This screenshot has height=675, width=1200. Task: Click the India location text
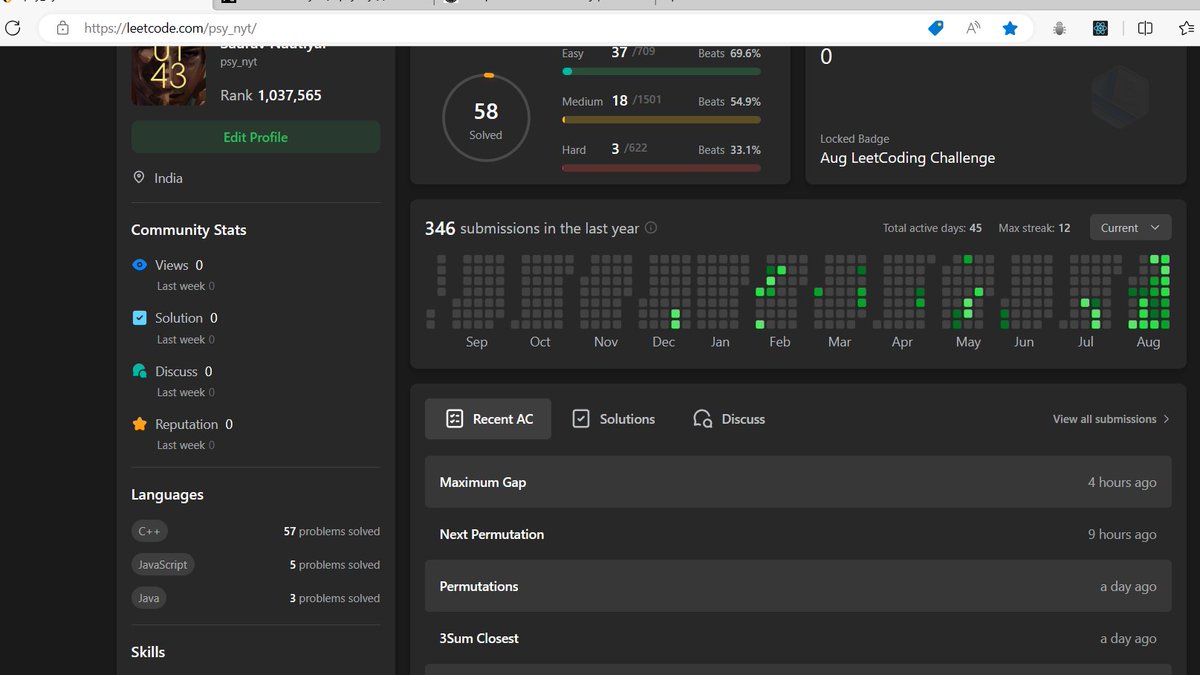168,178
